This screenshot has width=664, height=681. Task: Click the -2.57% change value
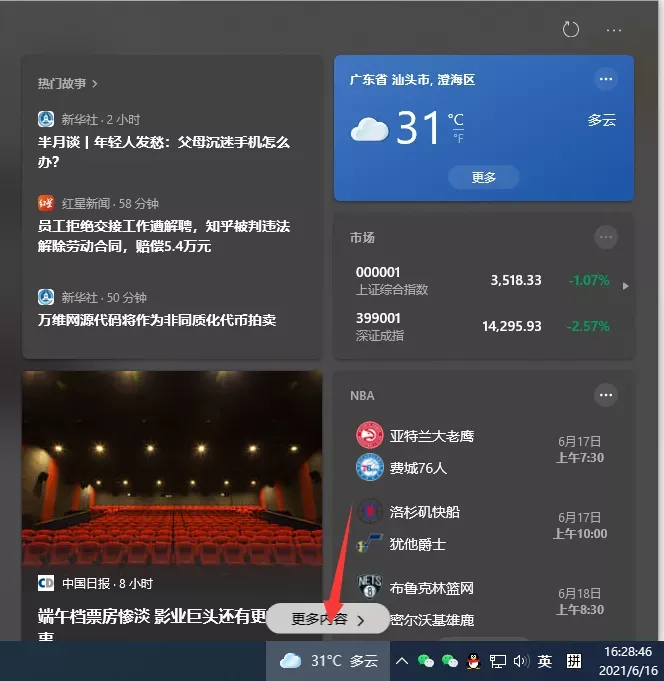tap(588, 326)
